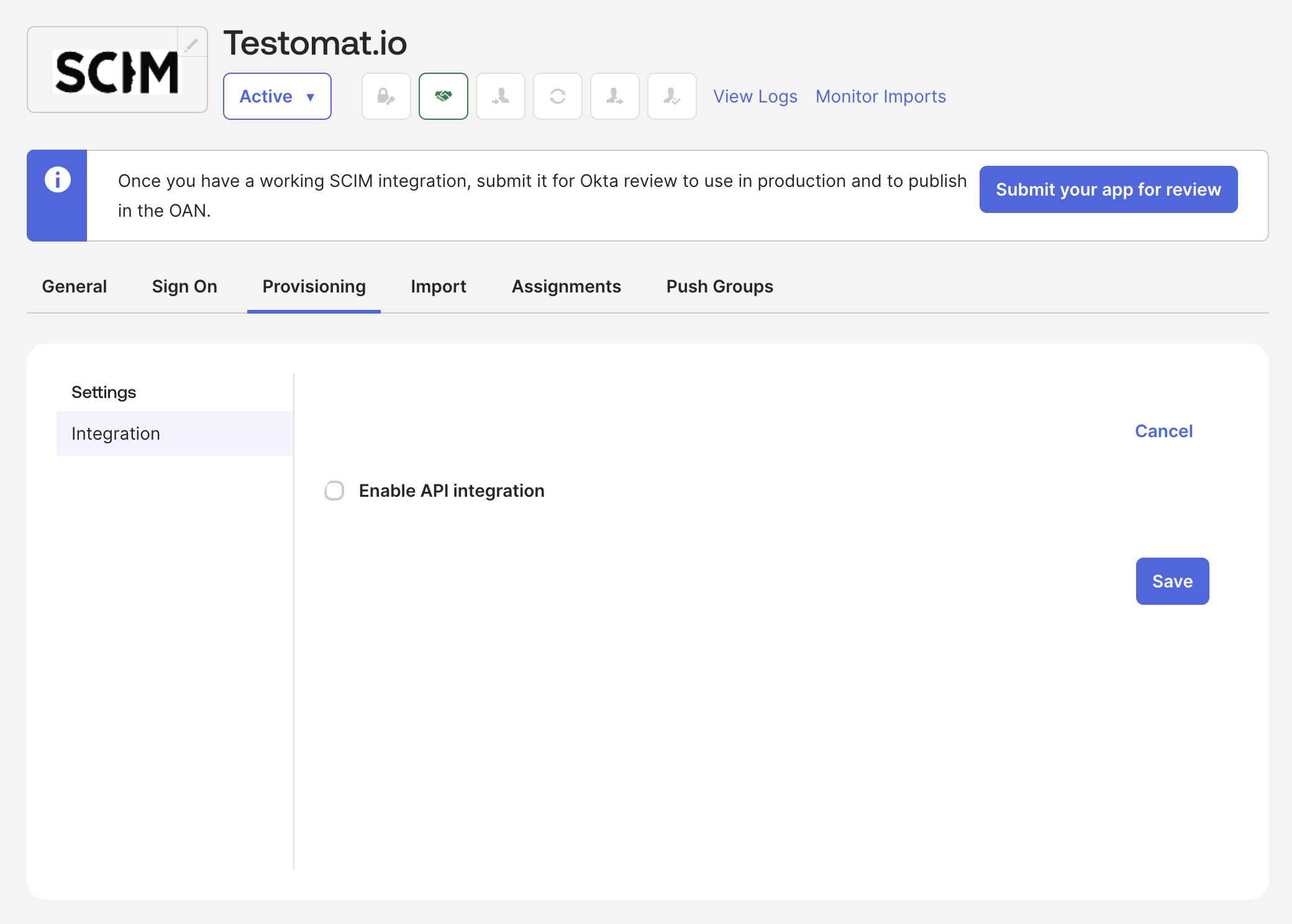1292x924 pixels.
Task: Toggle the Provisioning tab selection
Action: 313,286
